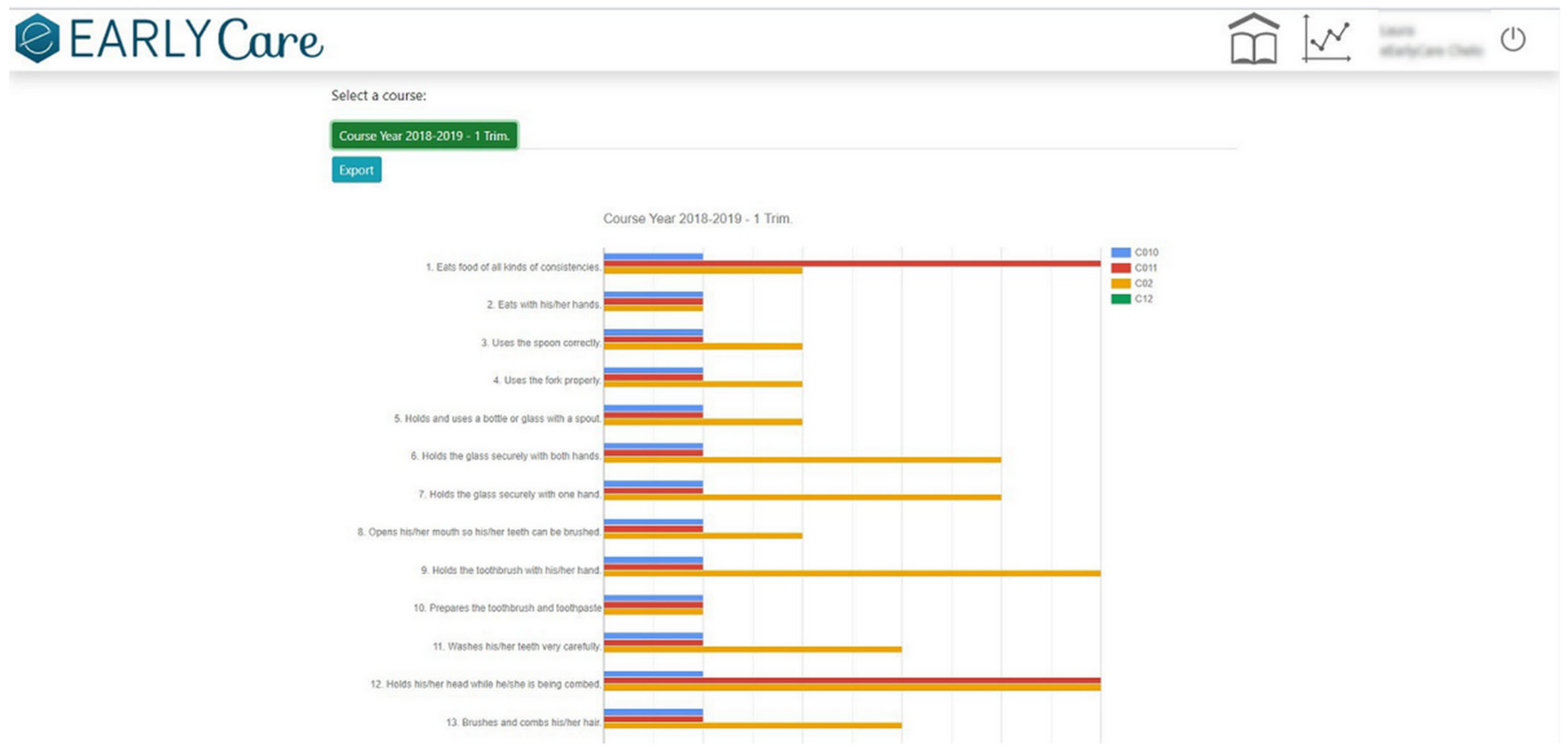The width and height of the screenshot is (1568, 756).
Task: Toggle the C011 red legend swatch
Action: [x=1120, y=268]
